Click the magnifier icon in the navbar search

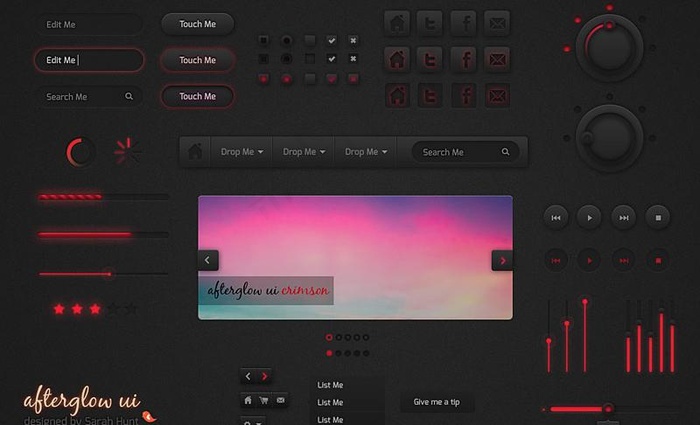point(506,152)
